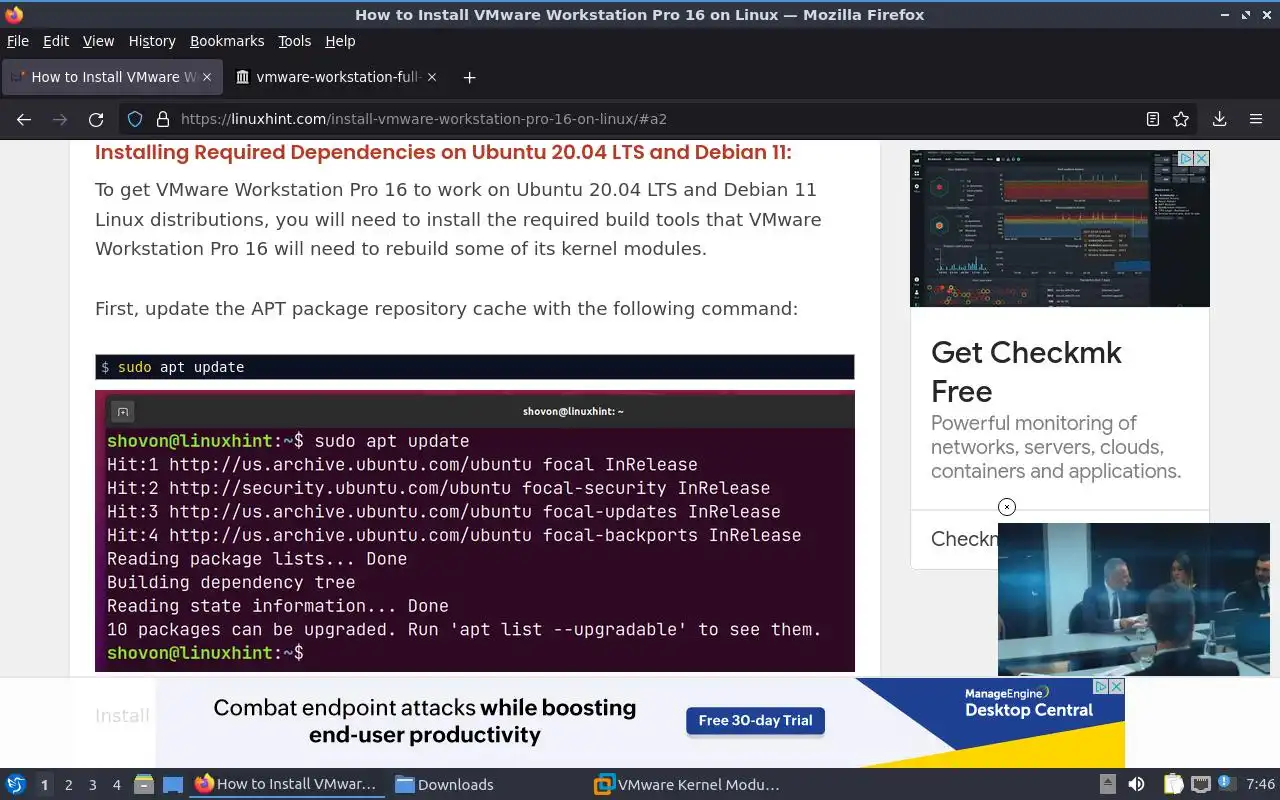Go back to the previous page
The image size is (1280, 800).
[24, 119]
